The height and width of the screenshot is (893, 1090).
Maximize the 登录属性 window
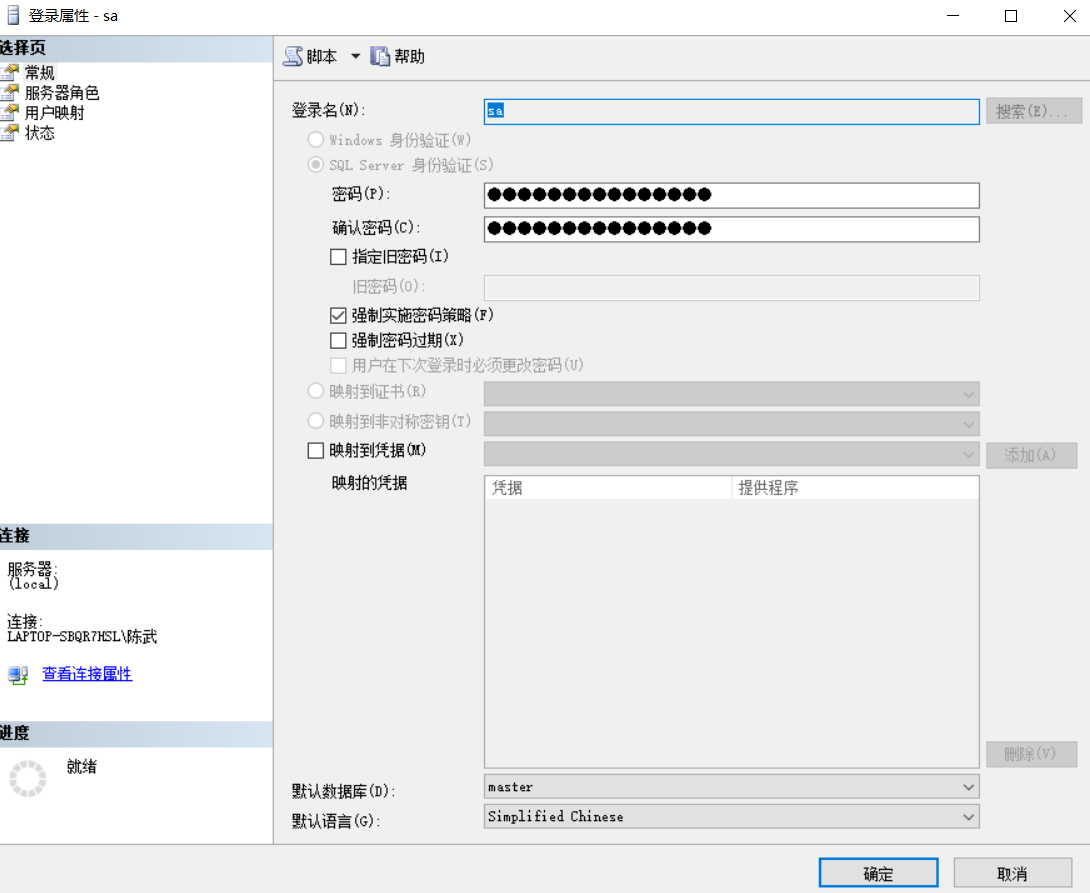coord(1011,16)
